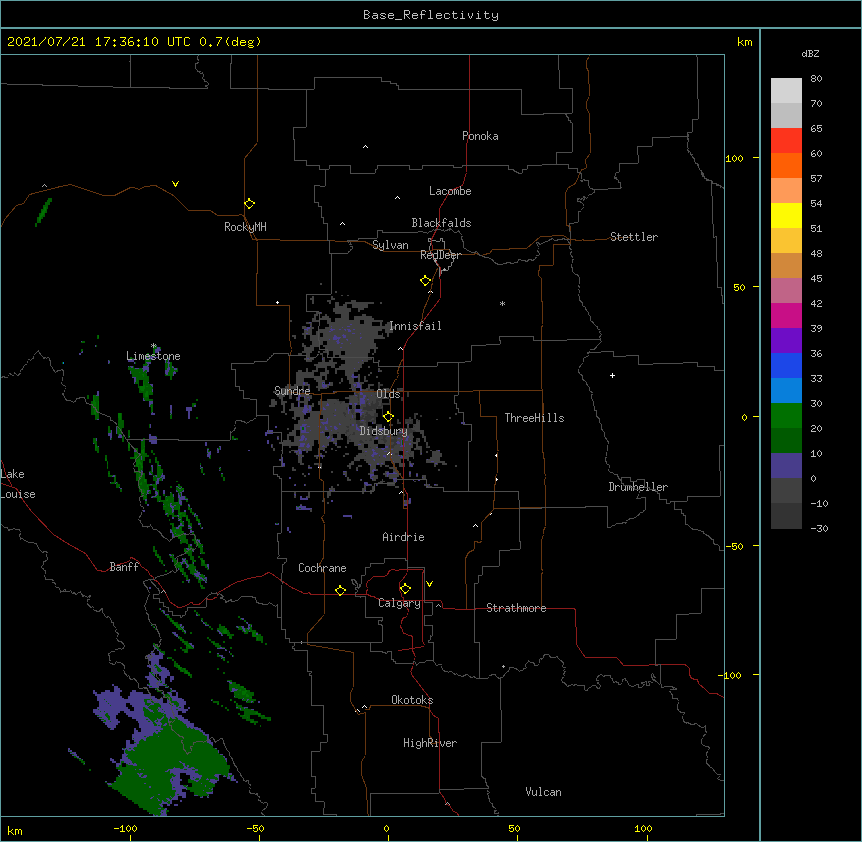This screenshot has height=842, width=862.
Task: Click the Calgary city label
Action: tap(399, 603)
